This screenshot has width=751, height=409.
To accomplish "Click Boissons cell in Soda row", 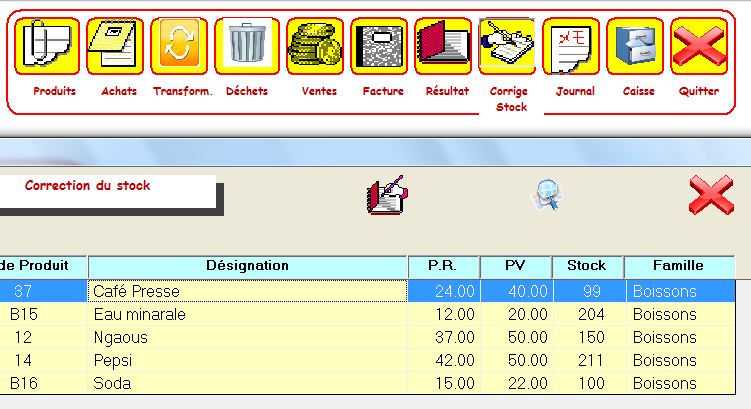I will 681,383.
